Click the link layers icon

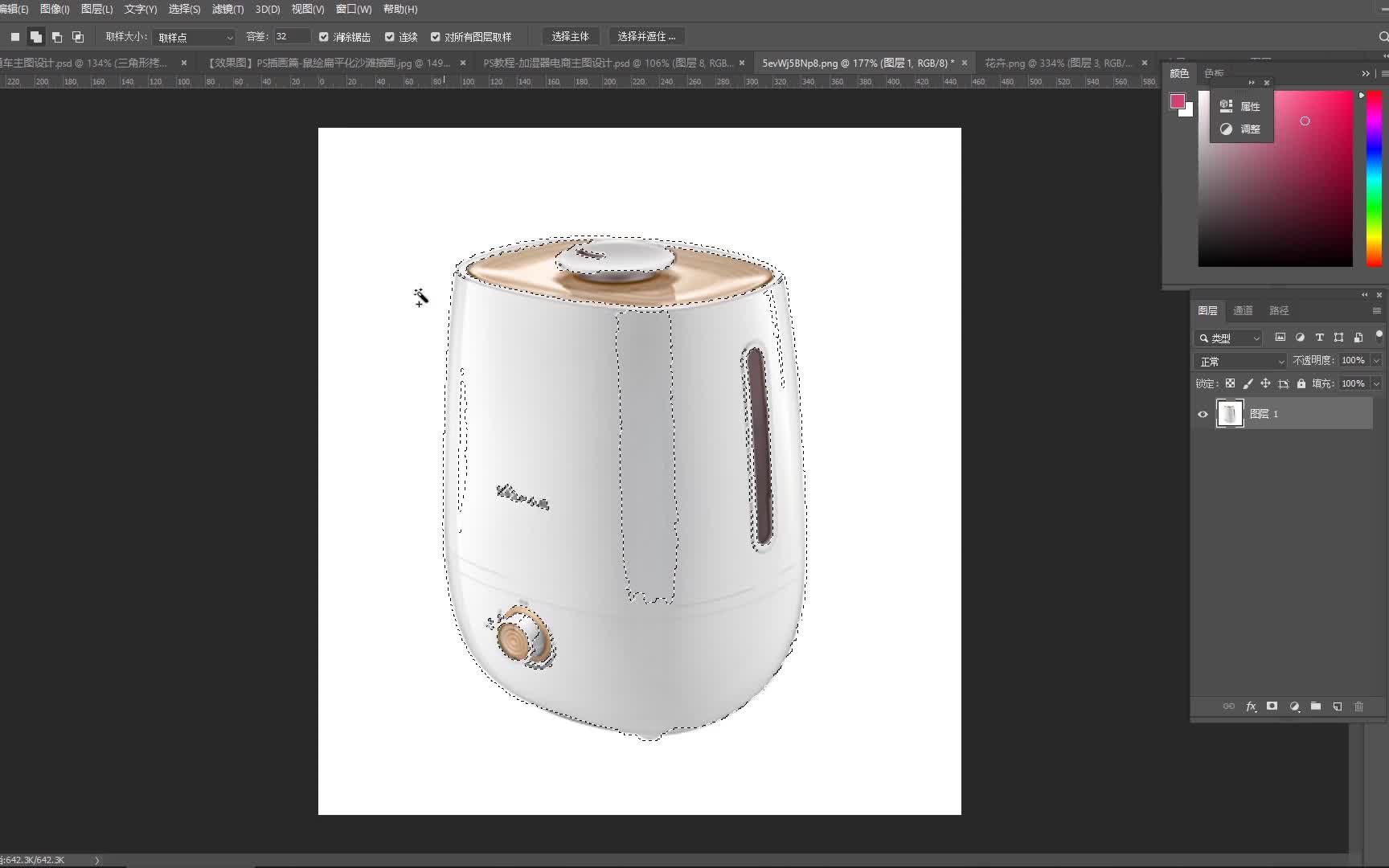[x=1229, y=706]
